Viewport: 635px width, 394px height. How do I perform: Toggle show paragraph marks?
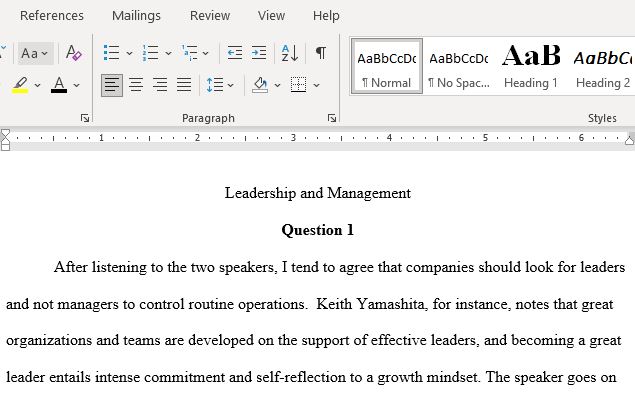point(320,53)
